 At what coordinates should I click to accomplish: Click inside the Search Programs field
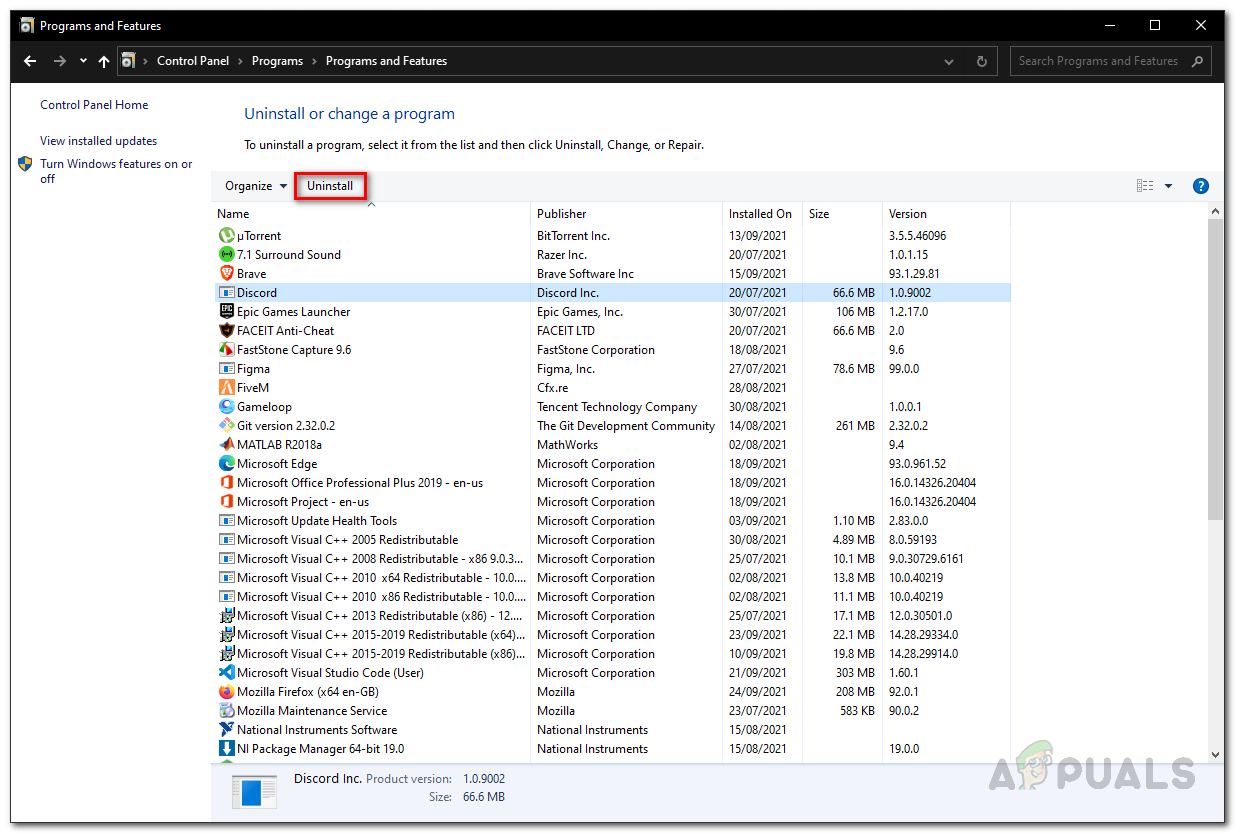pyautogui.click(x=1100, y=61)
